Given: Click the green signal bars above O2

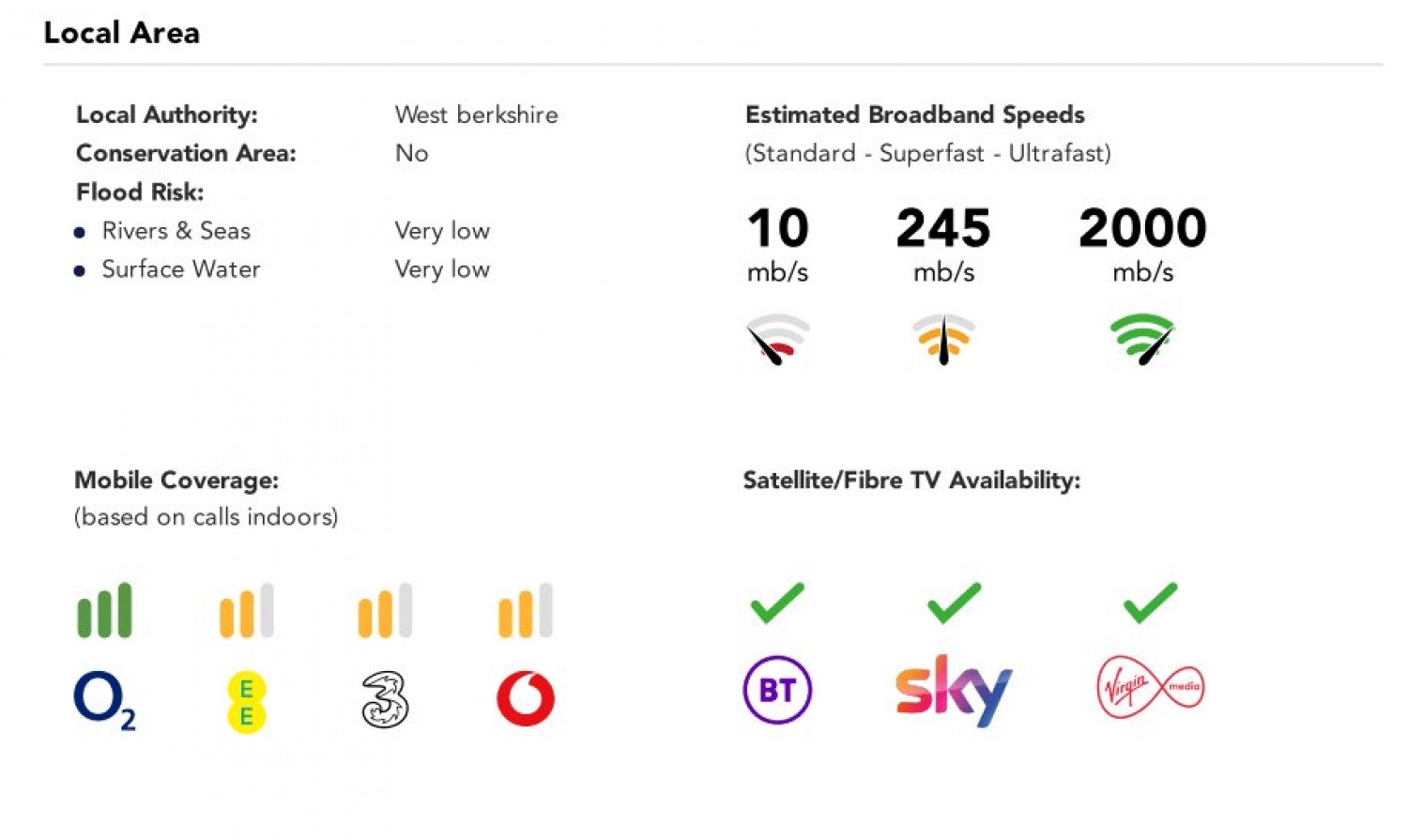Looking at the screenshot, I should click(x=104, y=611).
